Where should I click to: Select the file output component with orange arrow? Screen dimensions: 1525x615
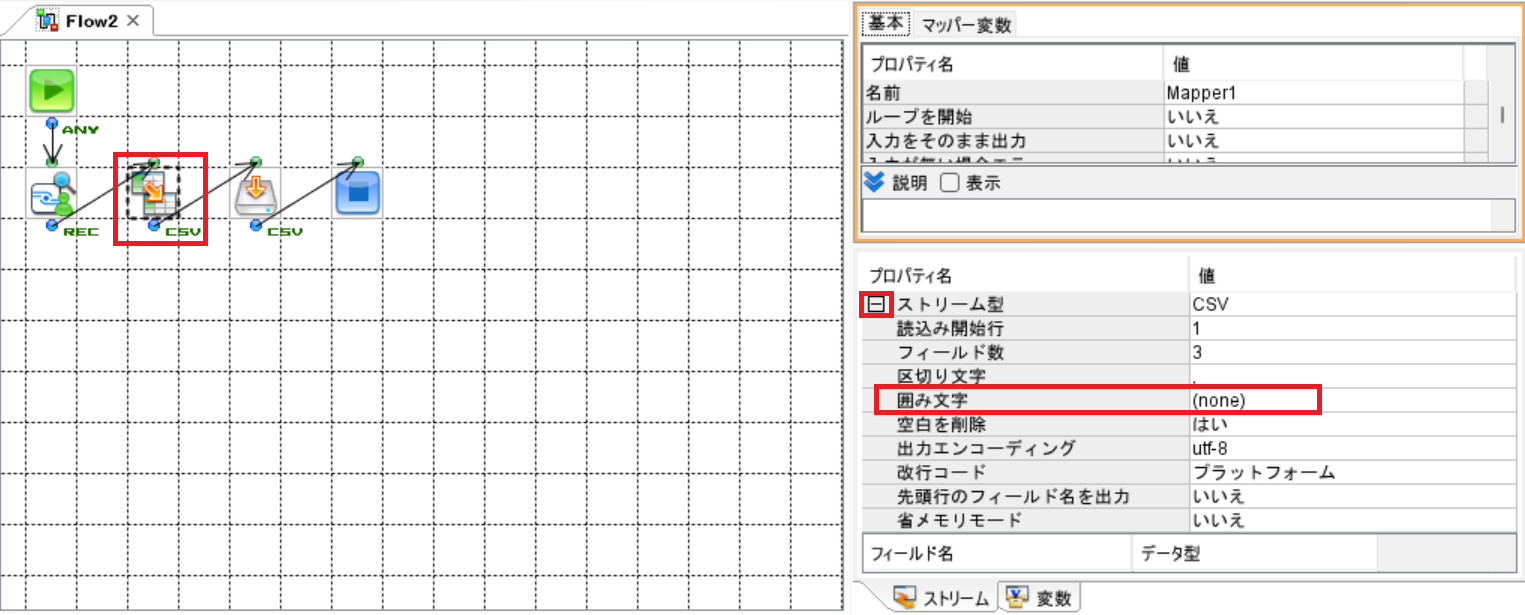pos(256,193)
